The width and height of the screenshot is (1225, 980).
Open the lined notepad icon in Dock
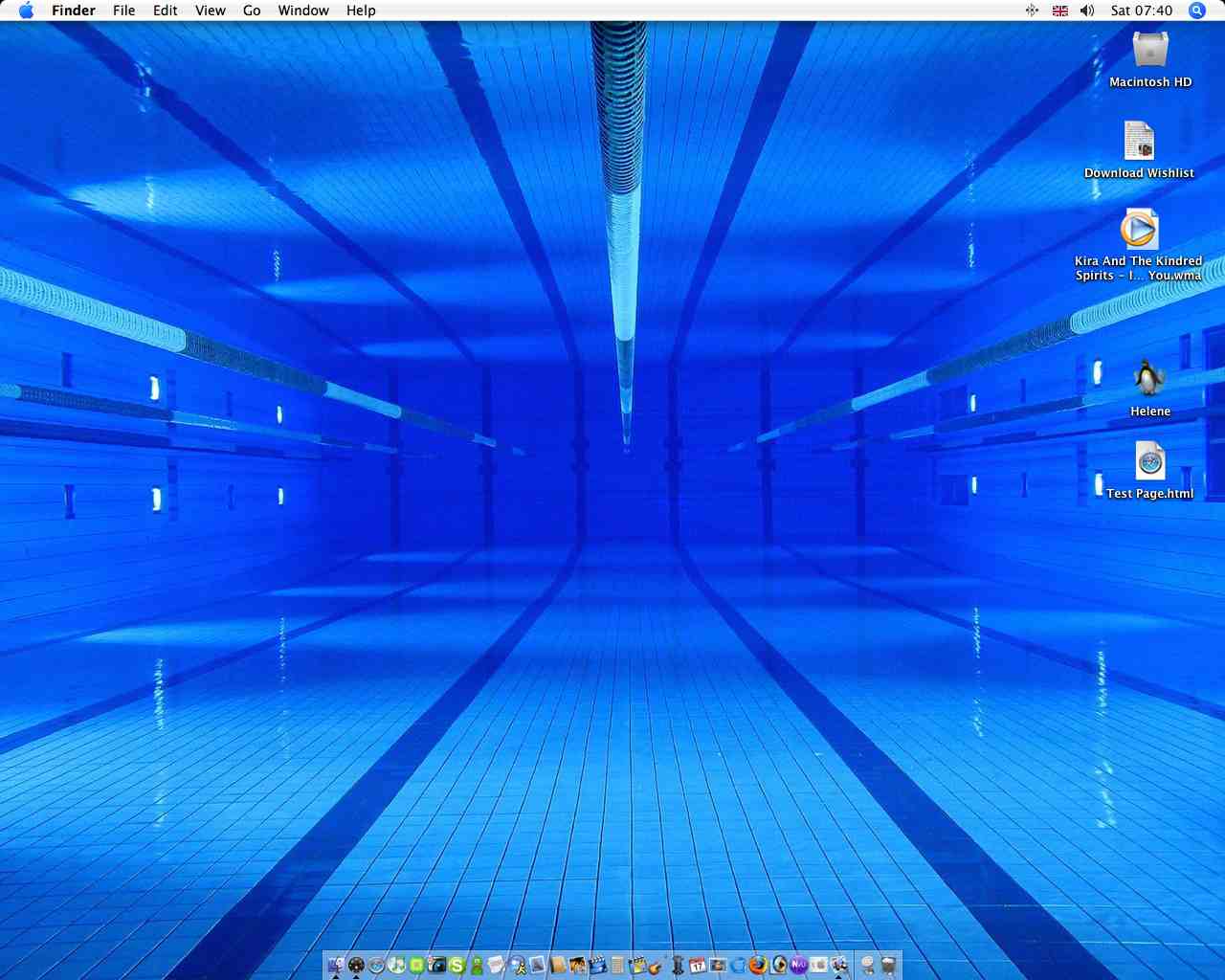617,965
